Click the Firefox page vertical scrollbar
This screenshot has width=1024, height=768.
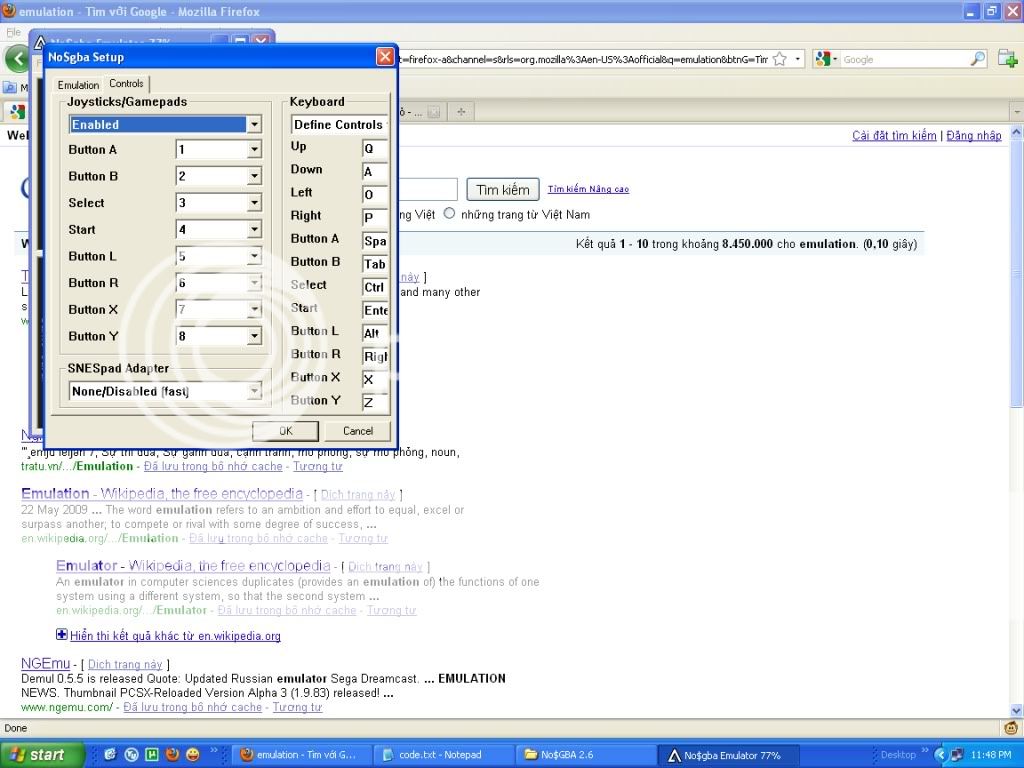coord(1016,422)
